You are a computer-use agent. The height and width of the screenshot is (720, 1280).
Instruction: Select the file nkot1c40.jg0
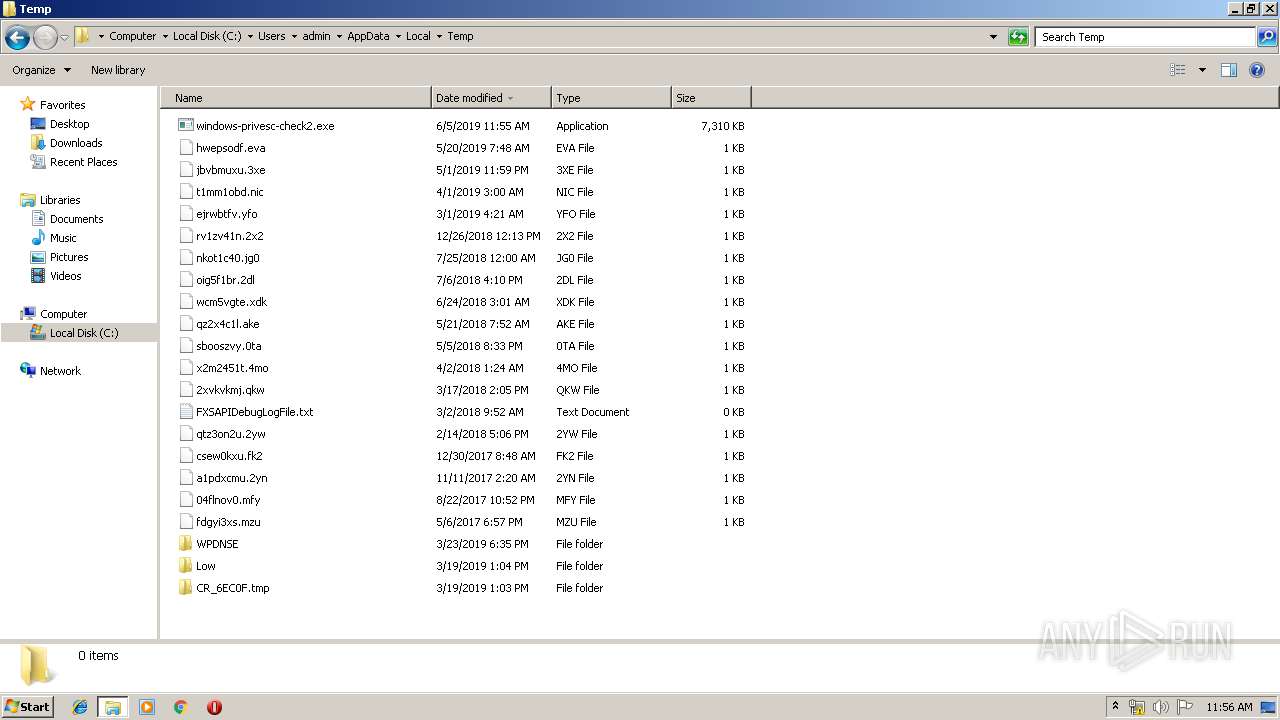coord(227,258)
